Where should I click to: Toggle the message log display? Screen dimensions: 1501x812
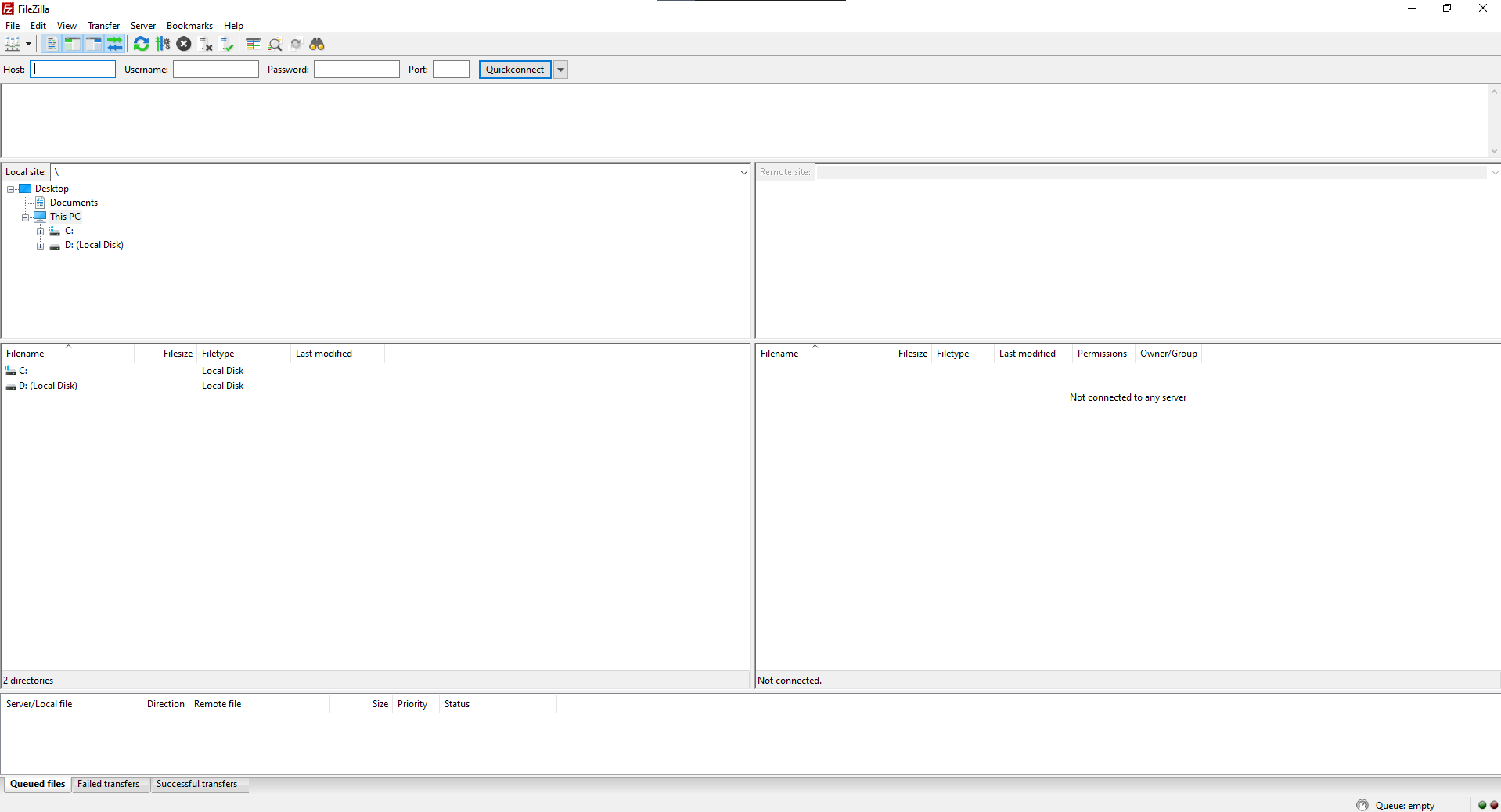tap(51, 44)
